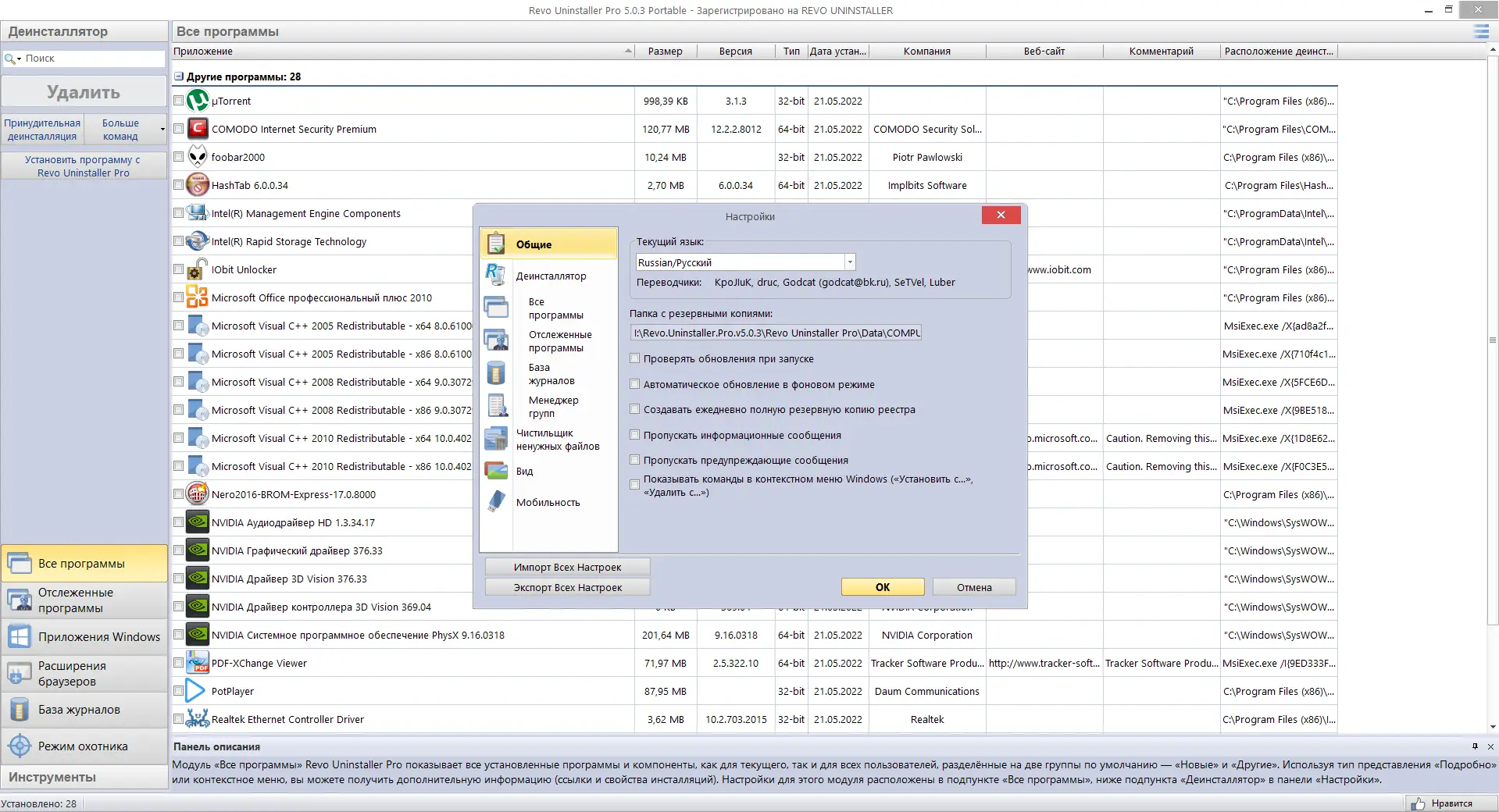Sort programs by Размер column
Viewport: 1499px width, 812px height.
(x=665, y=51)
